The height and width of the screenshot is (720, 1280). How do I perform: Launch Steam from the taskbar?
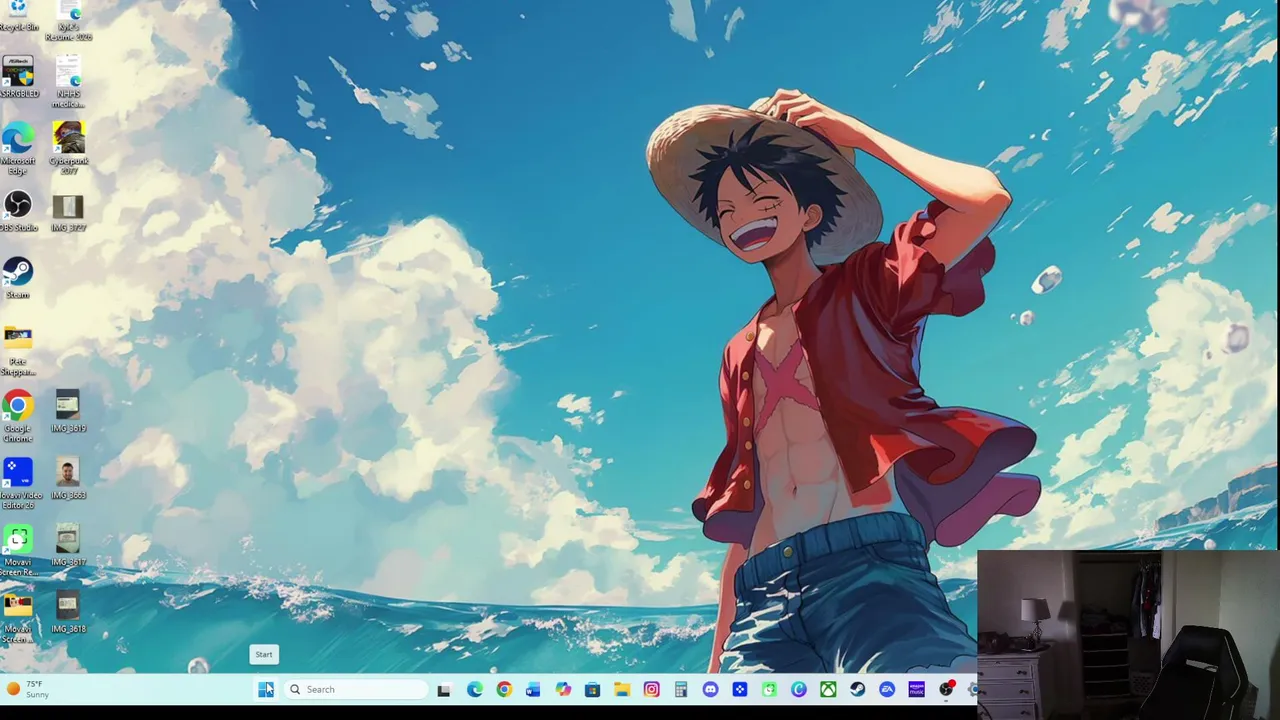point(858,689)
